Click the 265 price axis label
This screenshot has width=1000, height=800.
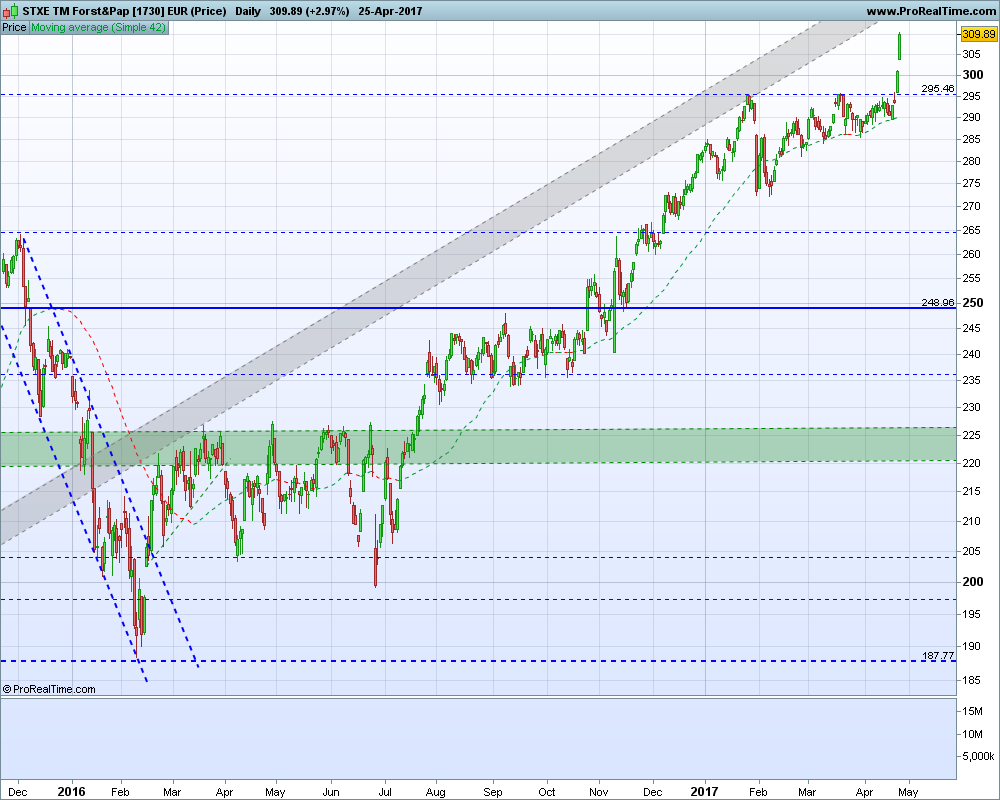(971, 230)
